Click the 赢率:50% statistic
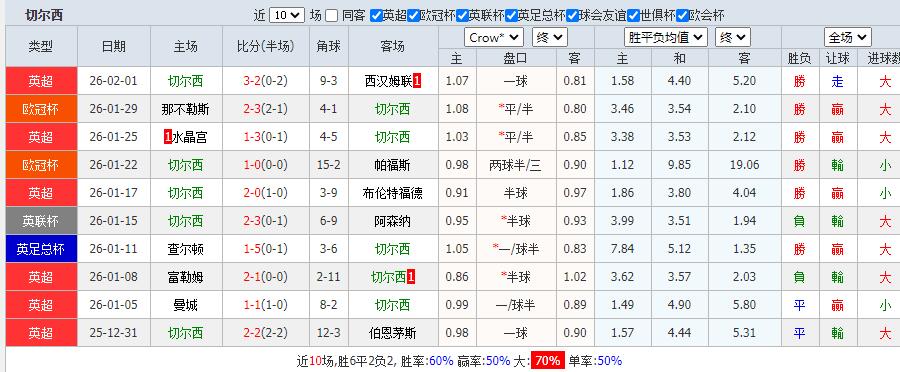The width and height of the screenshot is (900, 372). coord(483,361)
